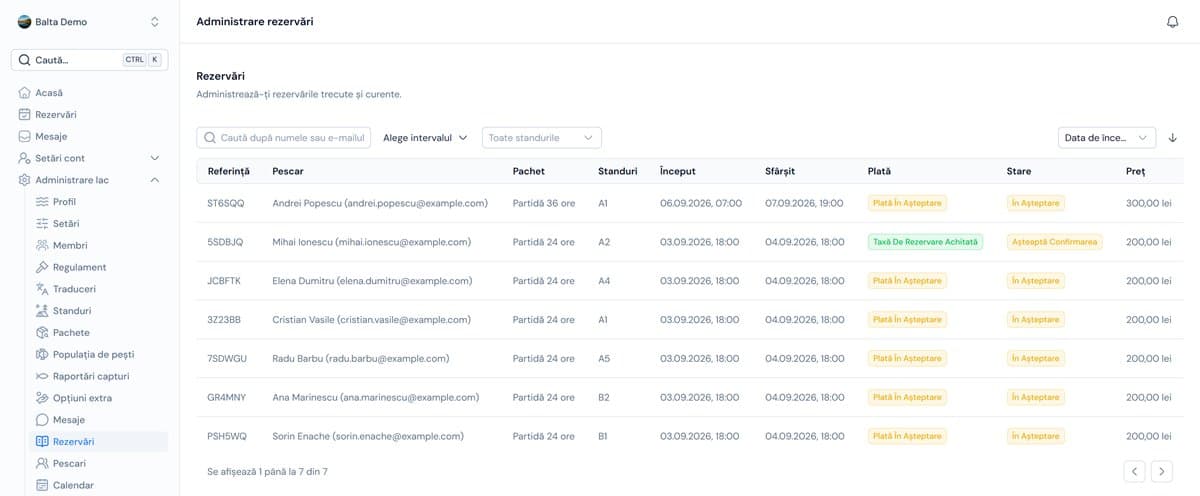This screenshot has width=1200, height=496.
Task: Click the Standuri icon
Action: (42, 311)
